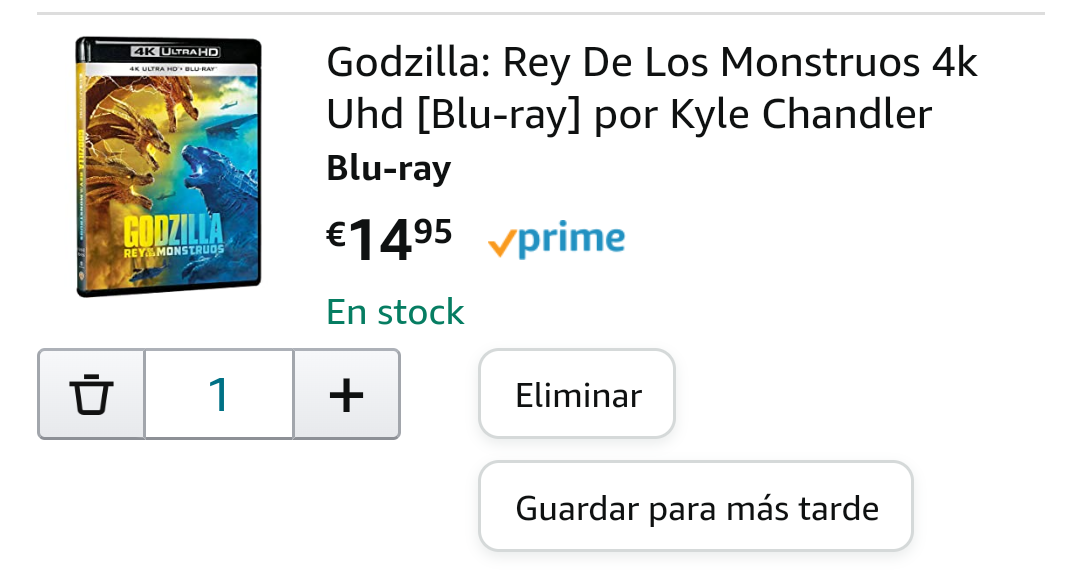The height and width of the screenshot is (579, 1075).
Task: Open the Godzilla Blu-ray cover thumbnail
Action: (168, 167)
